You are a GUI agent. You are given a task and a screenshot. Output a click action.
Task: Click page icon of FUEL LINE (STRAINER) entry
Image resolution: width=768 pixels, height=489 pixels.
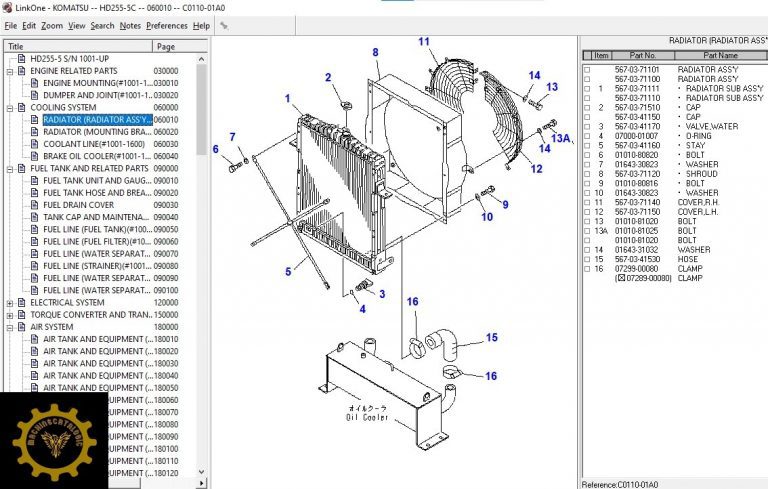pyautogui.click(x=34, y=266)
